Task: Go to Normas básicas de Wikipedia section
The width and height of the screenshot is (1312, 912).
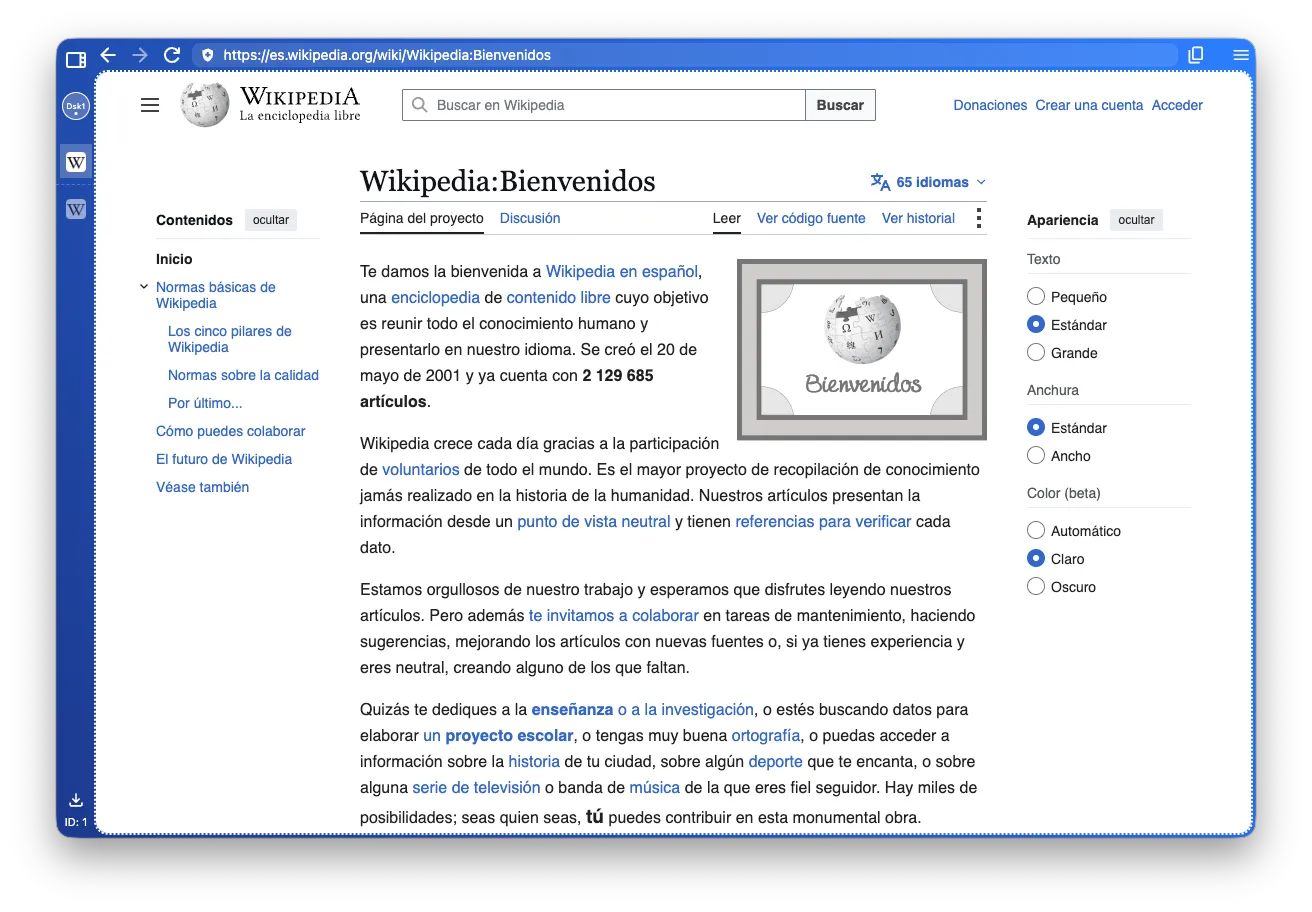Action: click(x=216, y=295)
